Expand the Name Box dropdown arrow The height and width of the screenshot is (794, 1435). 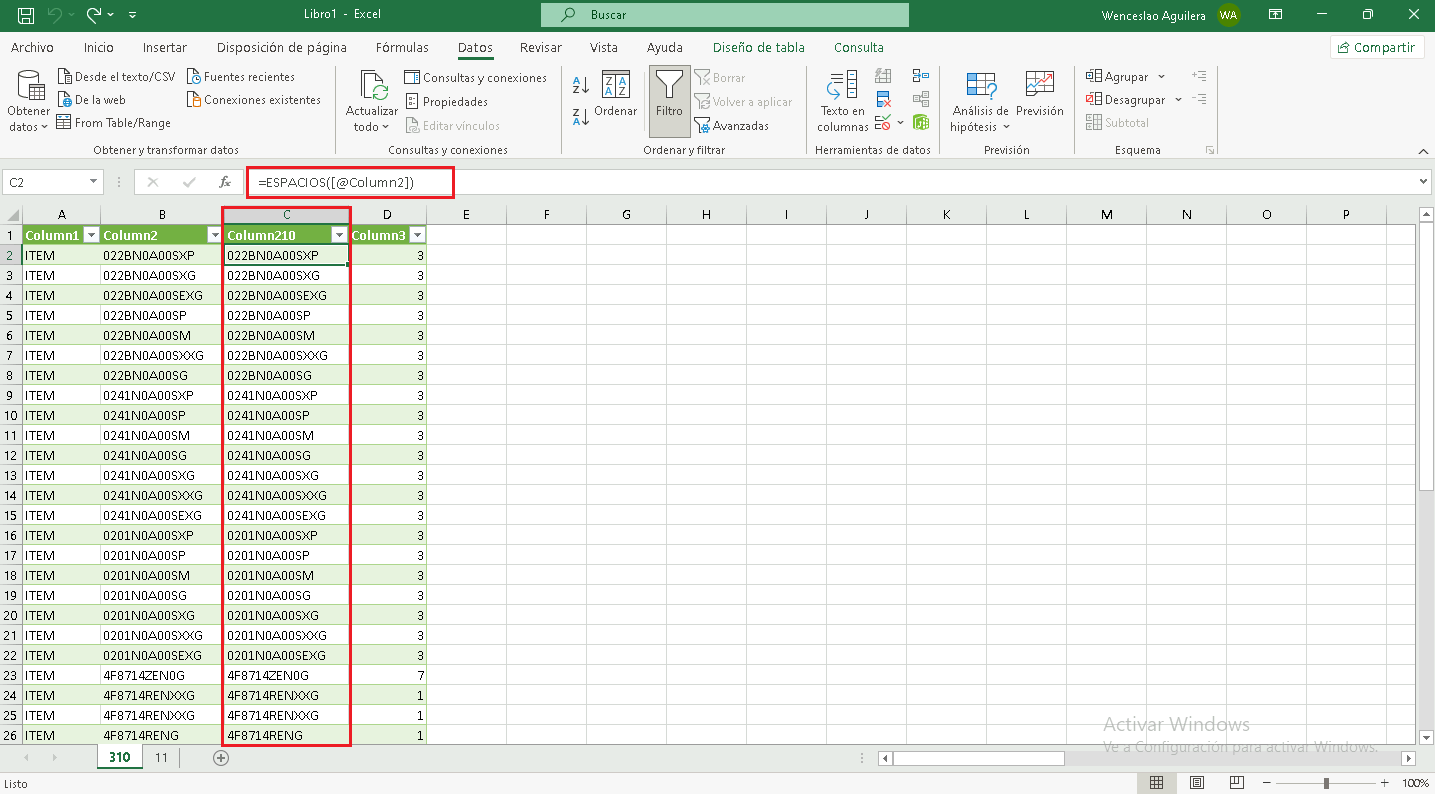click(94, 182)
